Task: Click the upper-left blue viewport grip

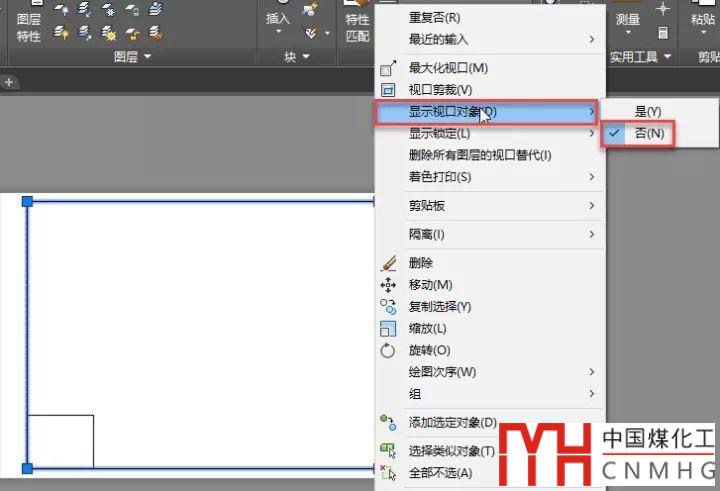Action: [x=28, y=201]
